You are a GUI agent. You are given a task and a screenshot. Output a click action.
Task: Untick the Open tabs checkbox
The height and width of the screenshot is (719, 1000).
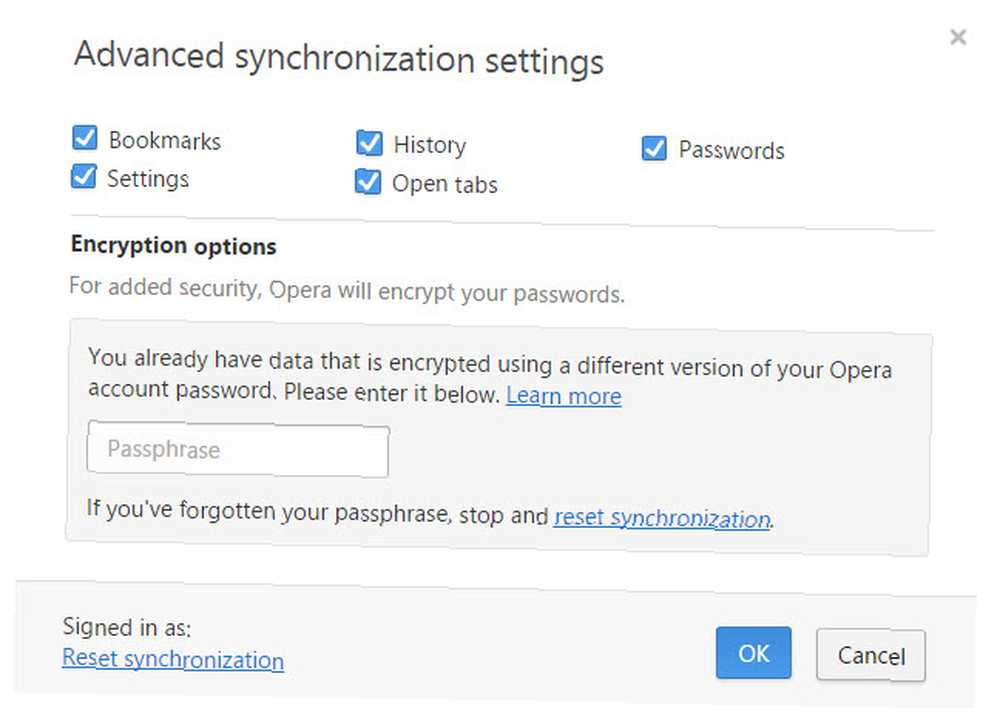click(368, 182)
